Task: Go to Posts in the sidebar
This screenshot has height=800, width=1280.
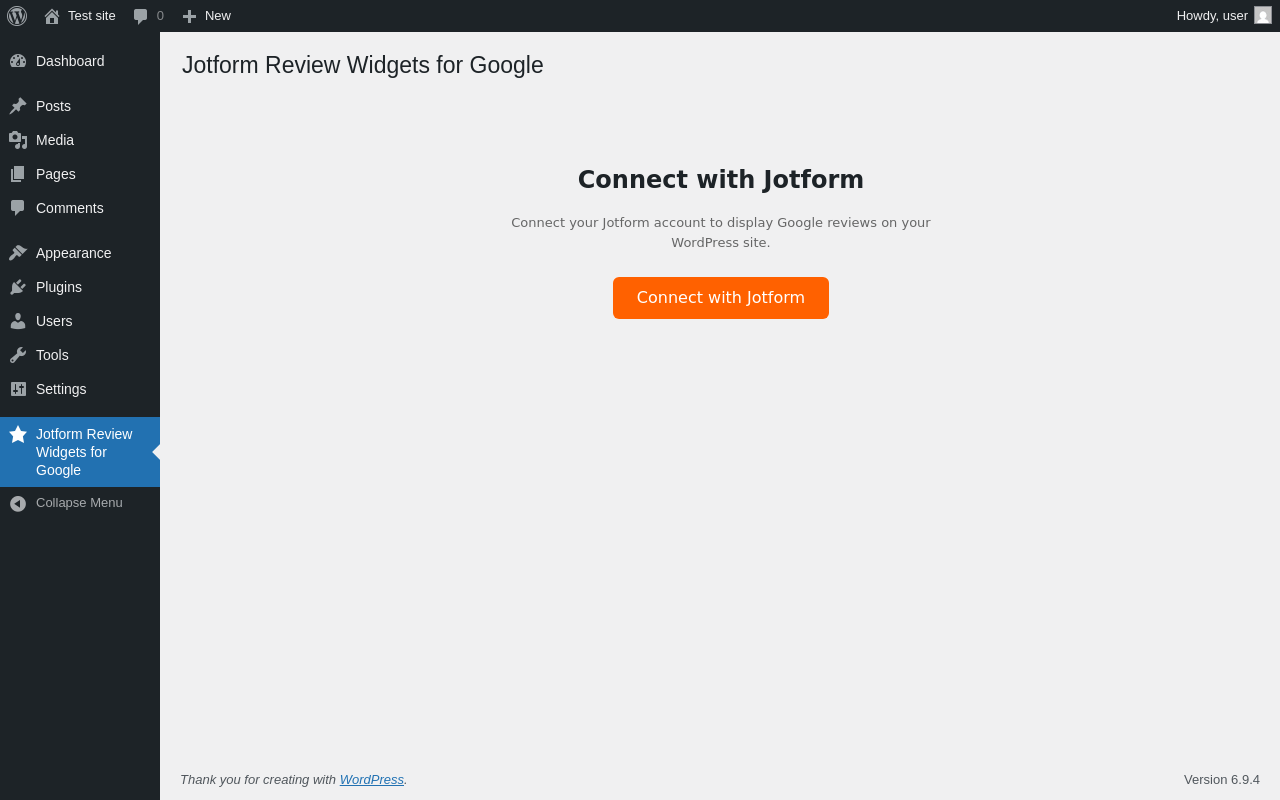Action: click(80, 106)
